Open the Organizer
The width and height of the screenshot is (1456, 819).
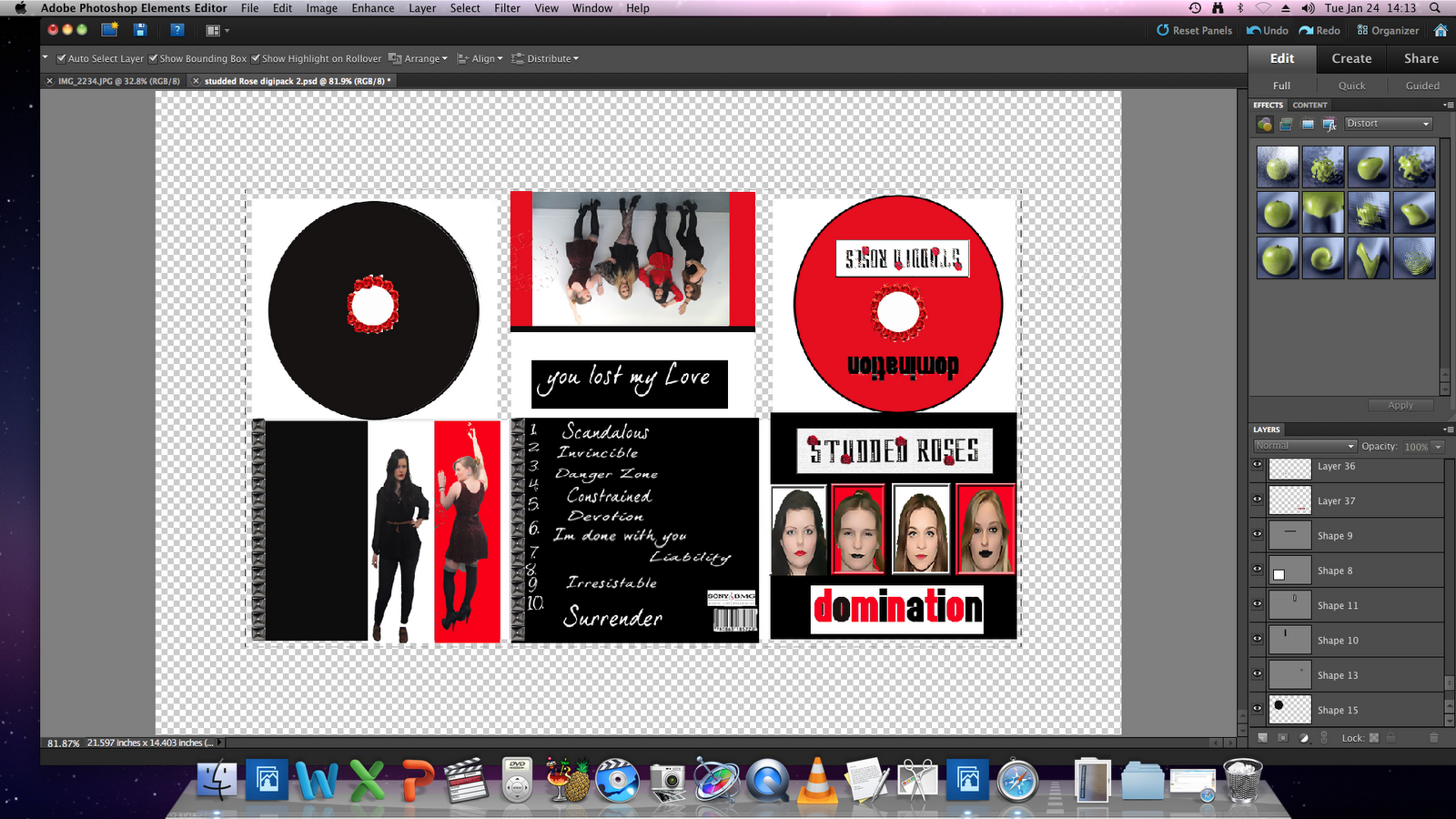[x=1388, y=31]
